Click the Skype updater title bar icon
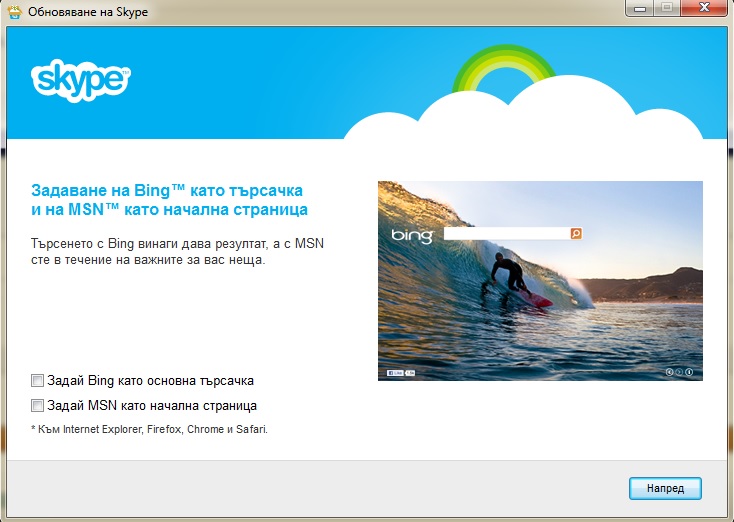 coord(15,11)
